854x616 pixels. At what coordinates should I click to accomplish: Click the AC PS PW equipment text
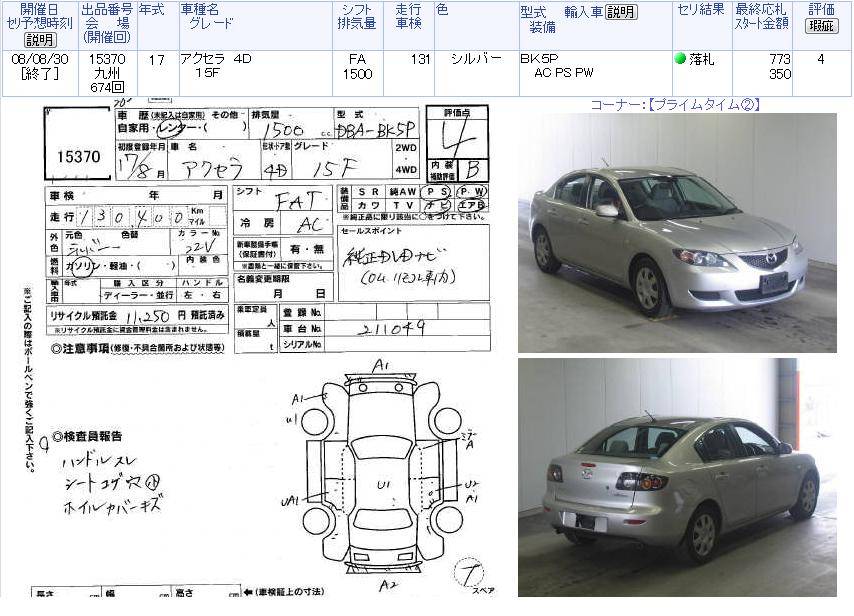pyautogui.click(x=564, y=72)
